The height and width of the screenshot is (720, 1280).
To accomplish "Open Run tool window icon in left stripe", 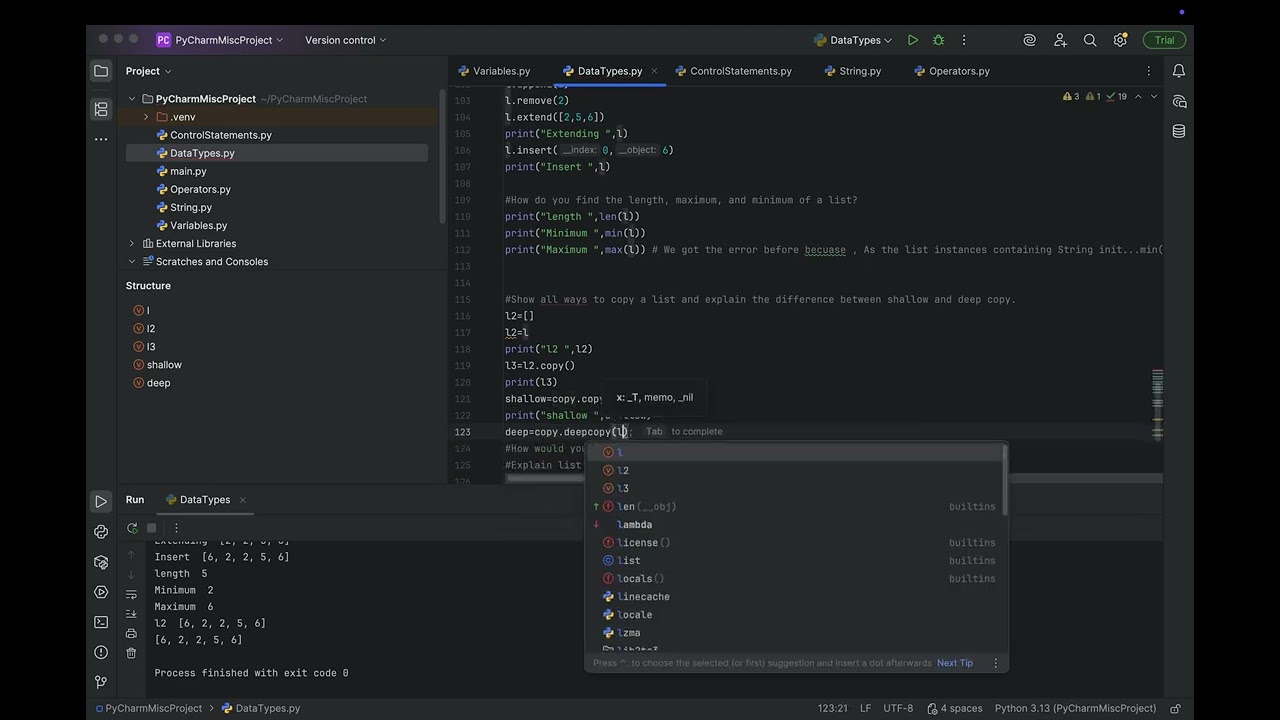I will [x=101, y=501].
